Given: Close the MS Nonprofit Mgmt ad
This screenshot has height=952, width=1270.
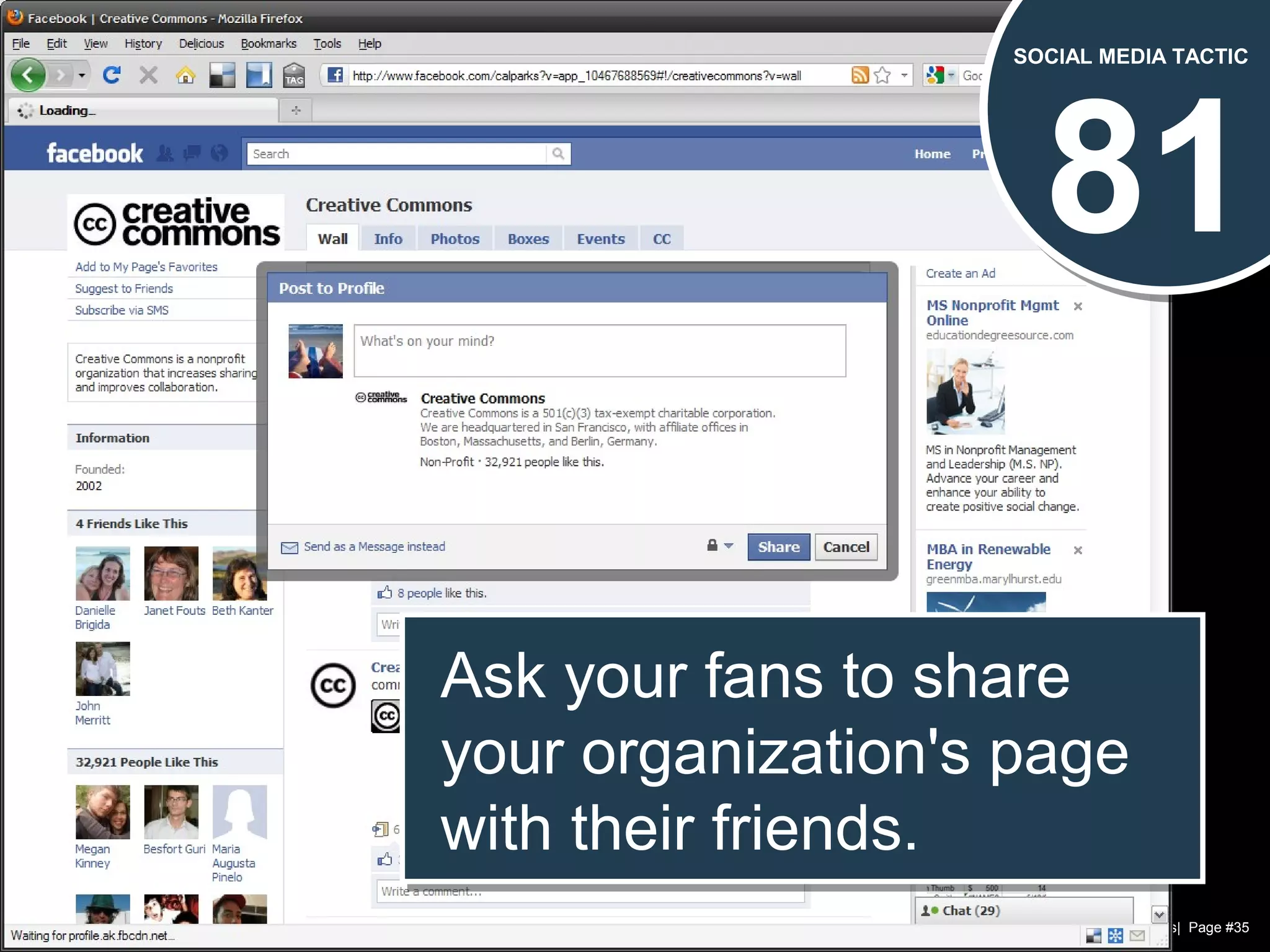Looking at the screenshot, I should [1078, 306].
